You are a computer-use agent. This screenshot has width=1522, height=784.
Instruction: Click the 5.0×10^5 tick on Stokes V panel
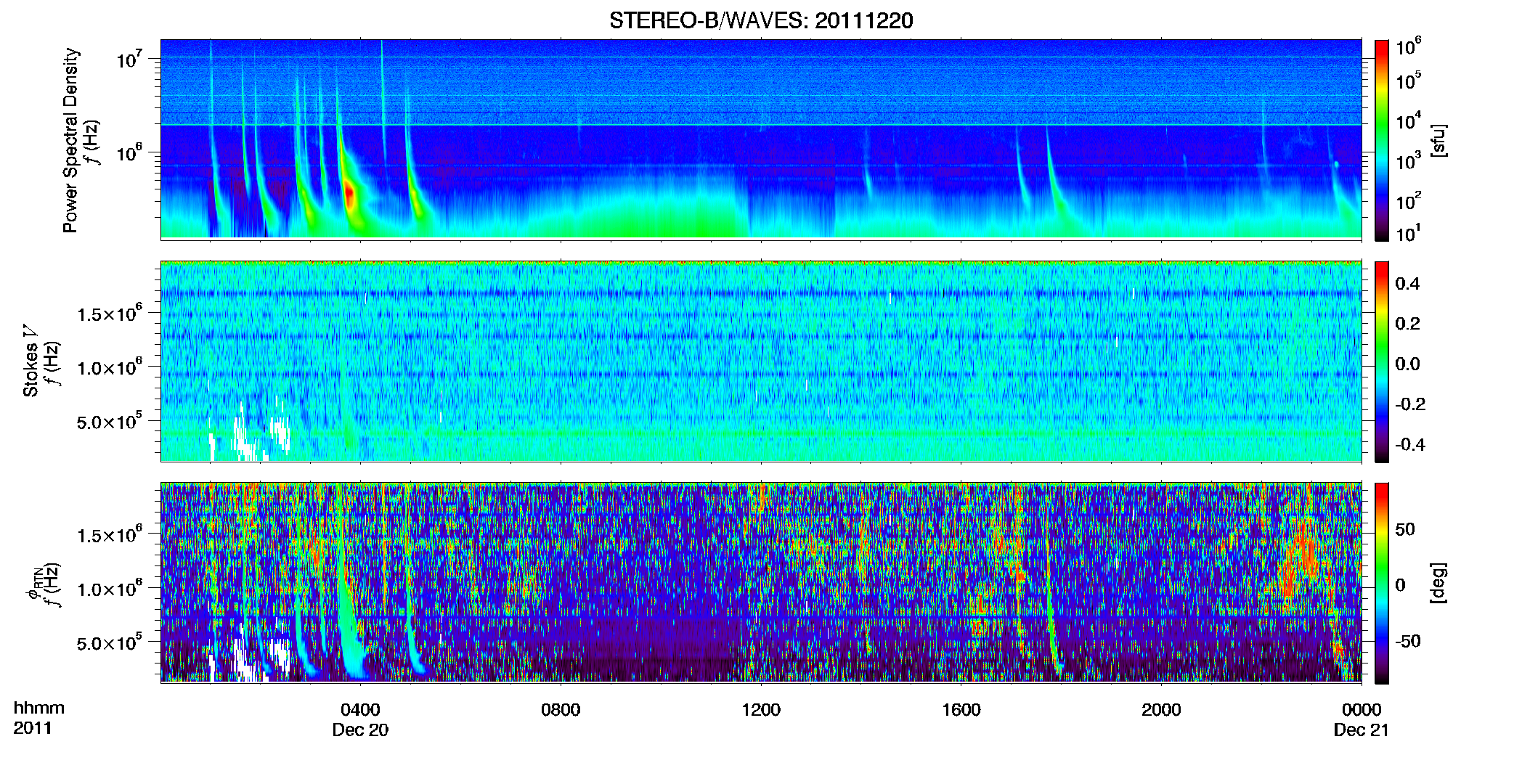click(x=110, y=421)
